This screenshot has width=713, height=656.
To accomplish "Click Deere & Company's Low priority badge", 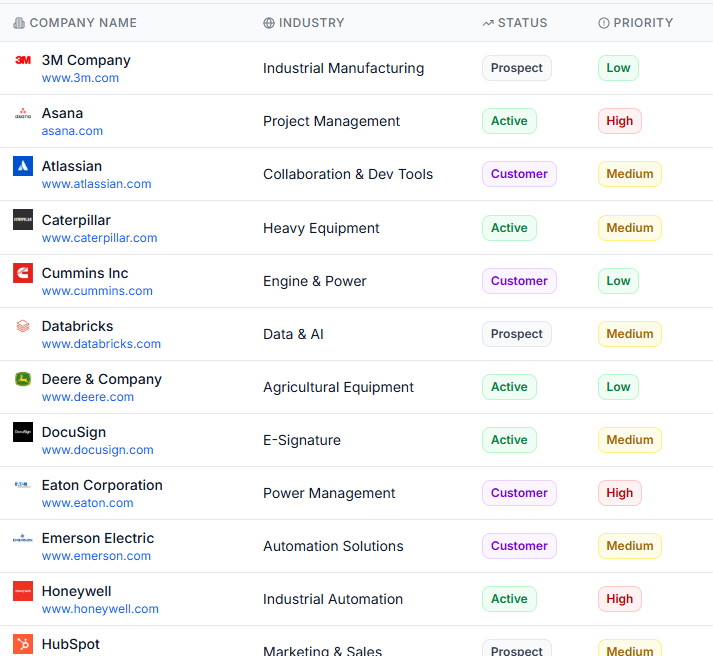I will pos(618,387).
